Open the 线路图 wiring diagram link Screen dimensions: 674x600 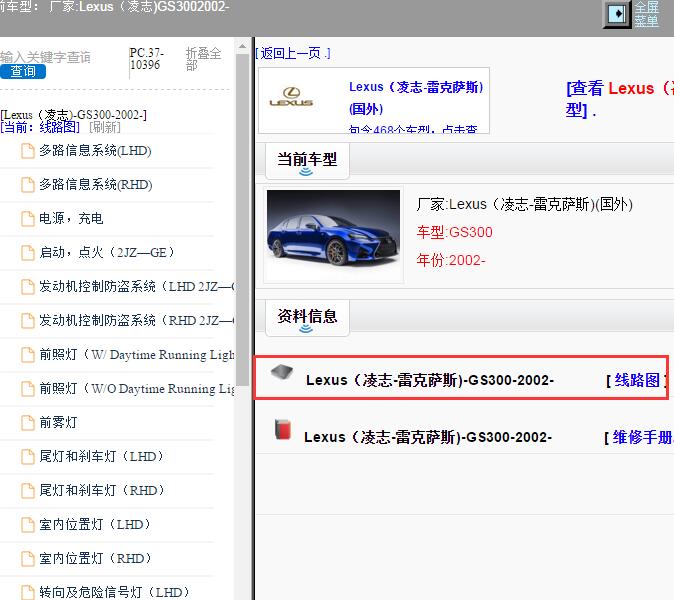coord(637,380)
